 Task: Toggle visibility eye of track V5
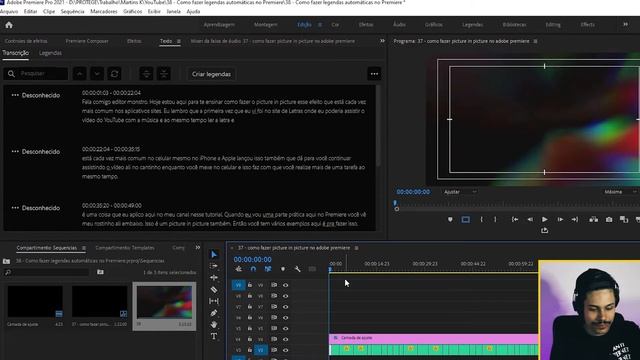point(285,329)
